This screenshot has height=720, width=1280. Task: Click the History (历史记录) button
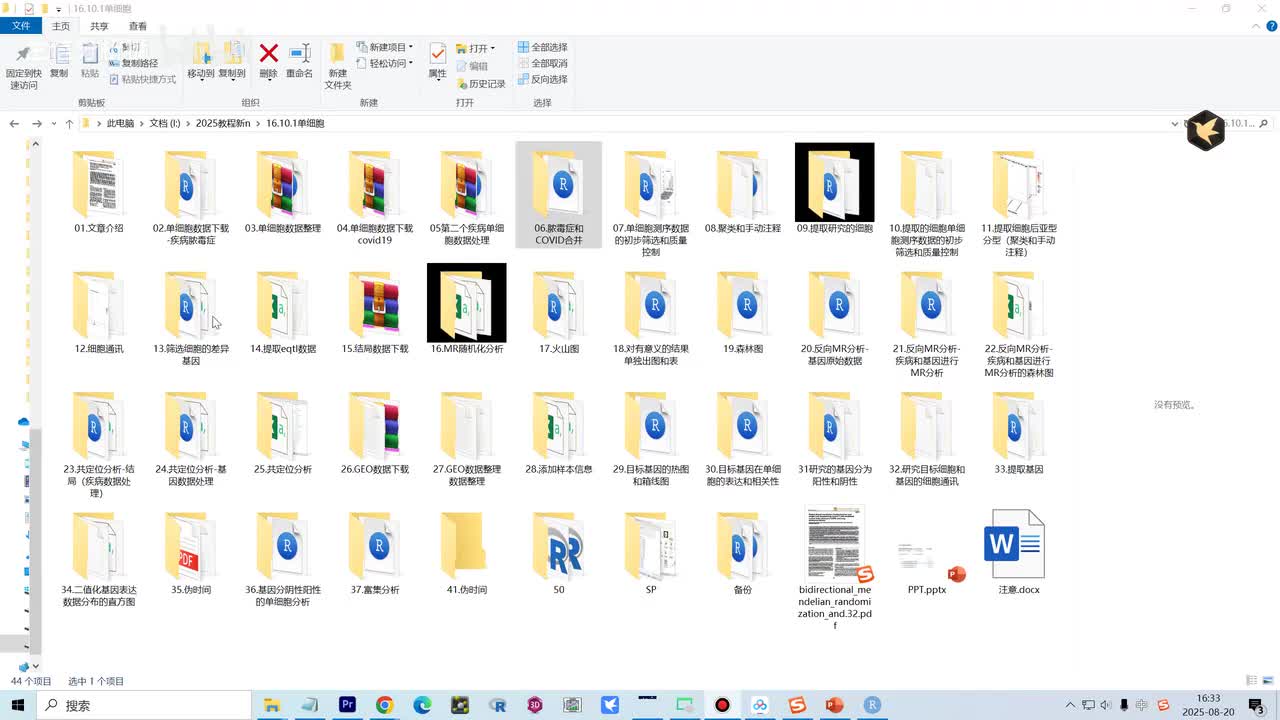coord(481,84)
